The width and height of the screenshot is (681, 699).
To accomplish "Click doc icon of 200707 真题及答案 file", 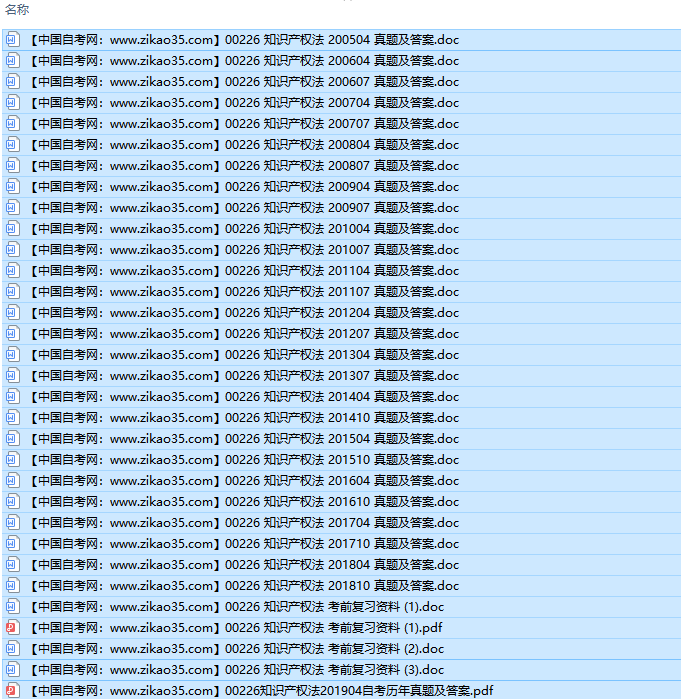I will 12,123.
